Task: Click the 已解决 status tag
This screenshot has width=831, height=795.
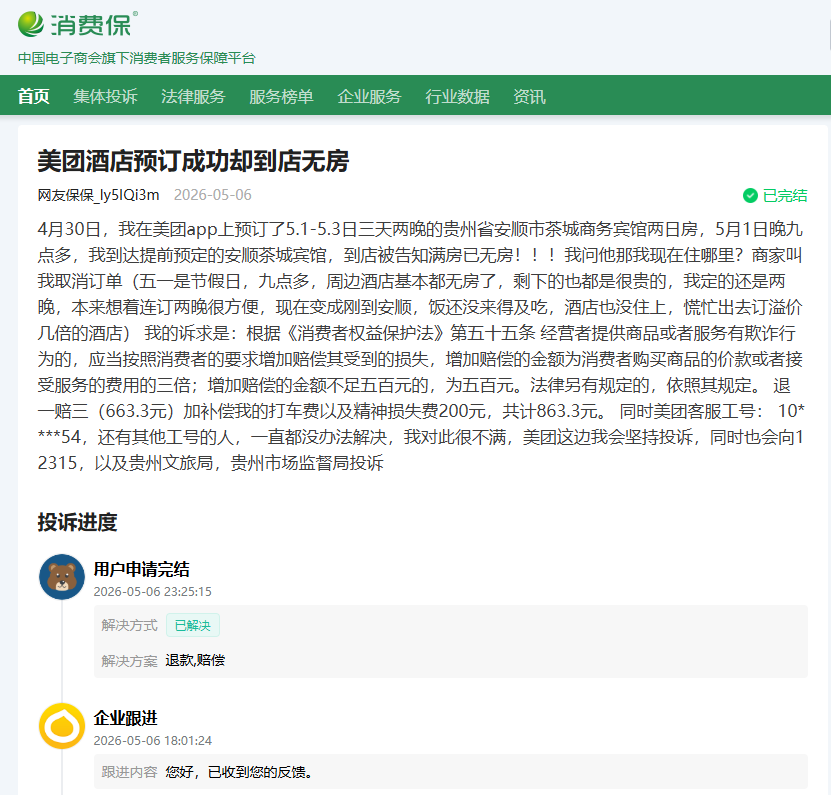Action: pos(193,625)
